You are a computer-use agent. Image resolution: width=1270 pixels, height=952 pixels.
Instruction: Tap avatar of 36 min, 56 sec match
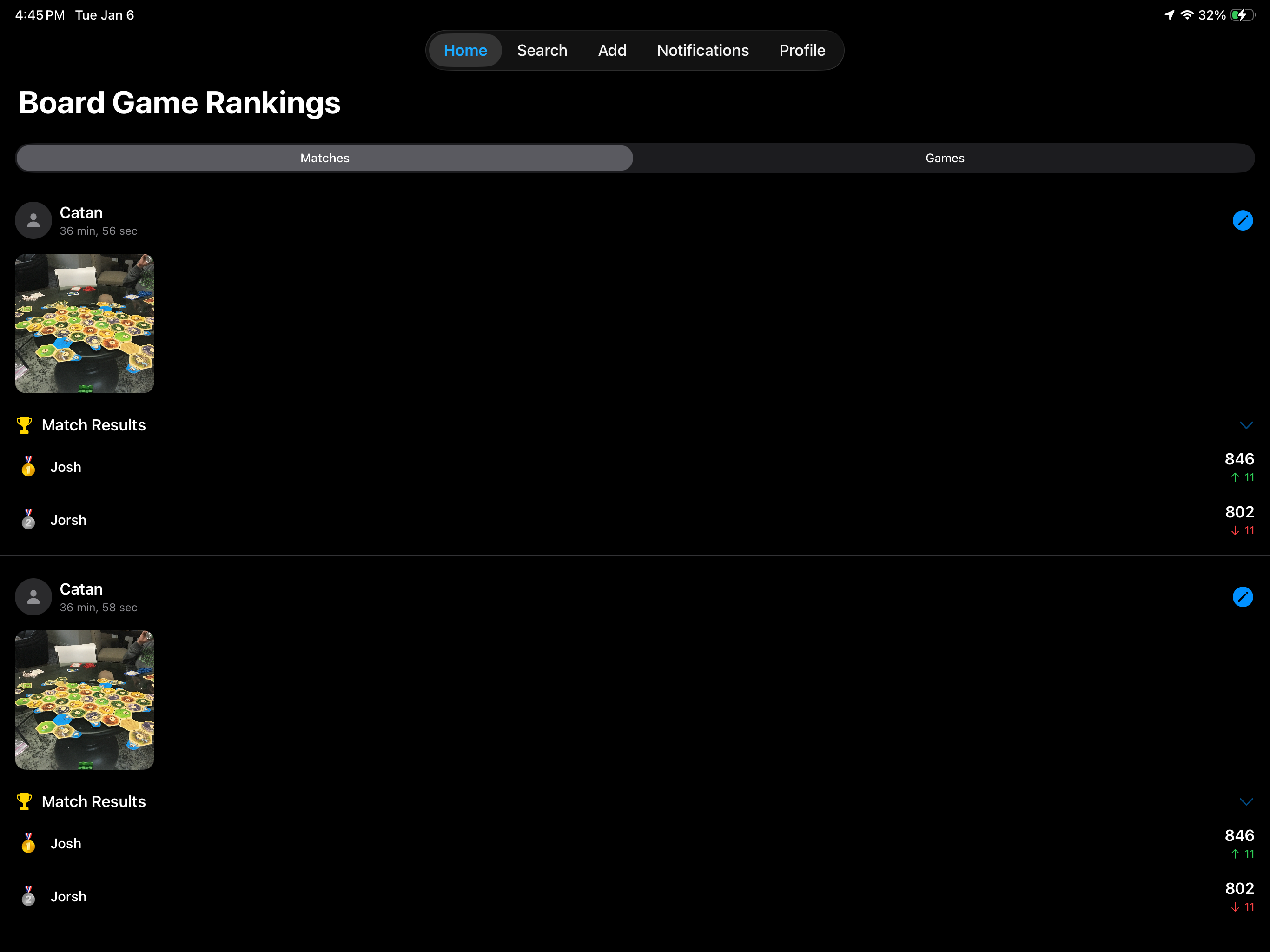(x=33, y=220)
